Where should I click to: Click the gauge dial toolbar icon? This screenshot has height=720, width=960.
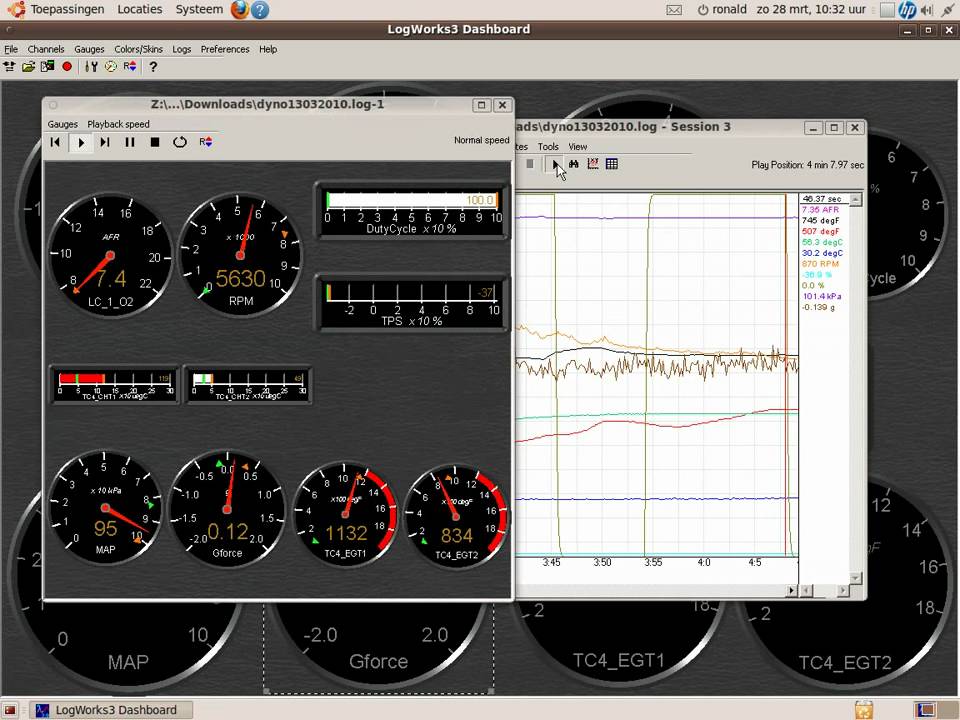click(111, 66)
